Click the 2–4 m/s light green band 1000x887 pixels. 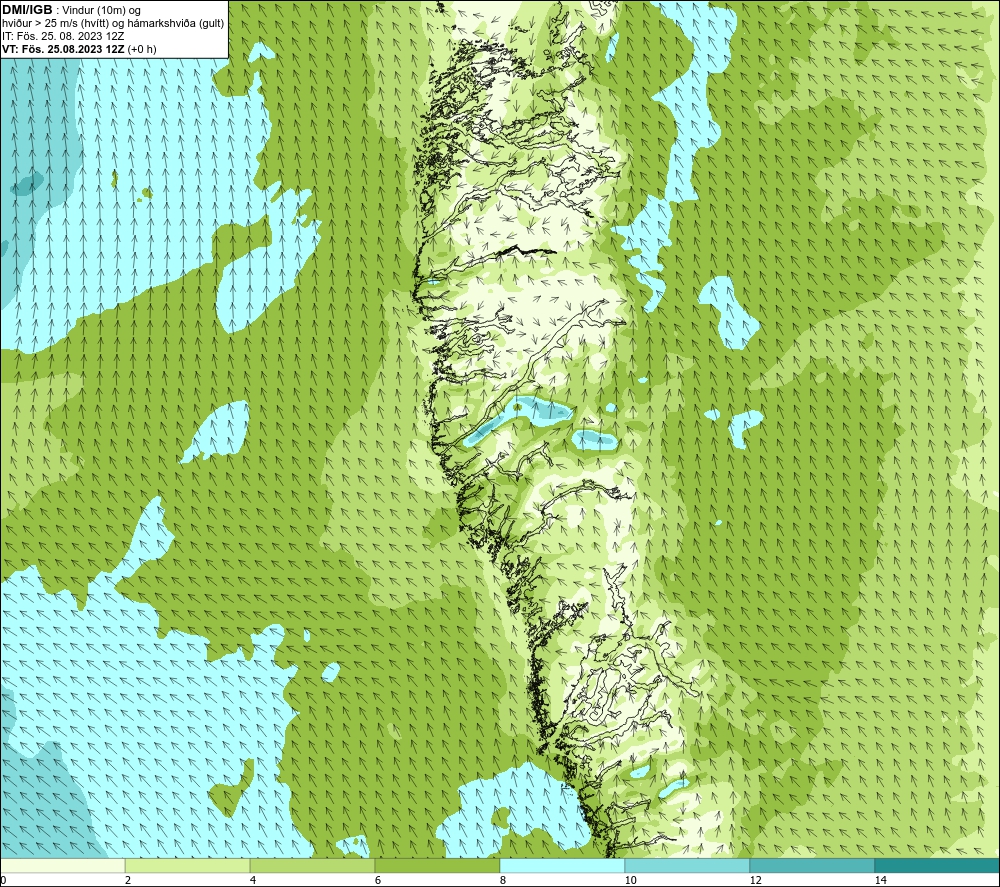pos(188,865)
